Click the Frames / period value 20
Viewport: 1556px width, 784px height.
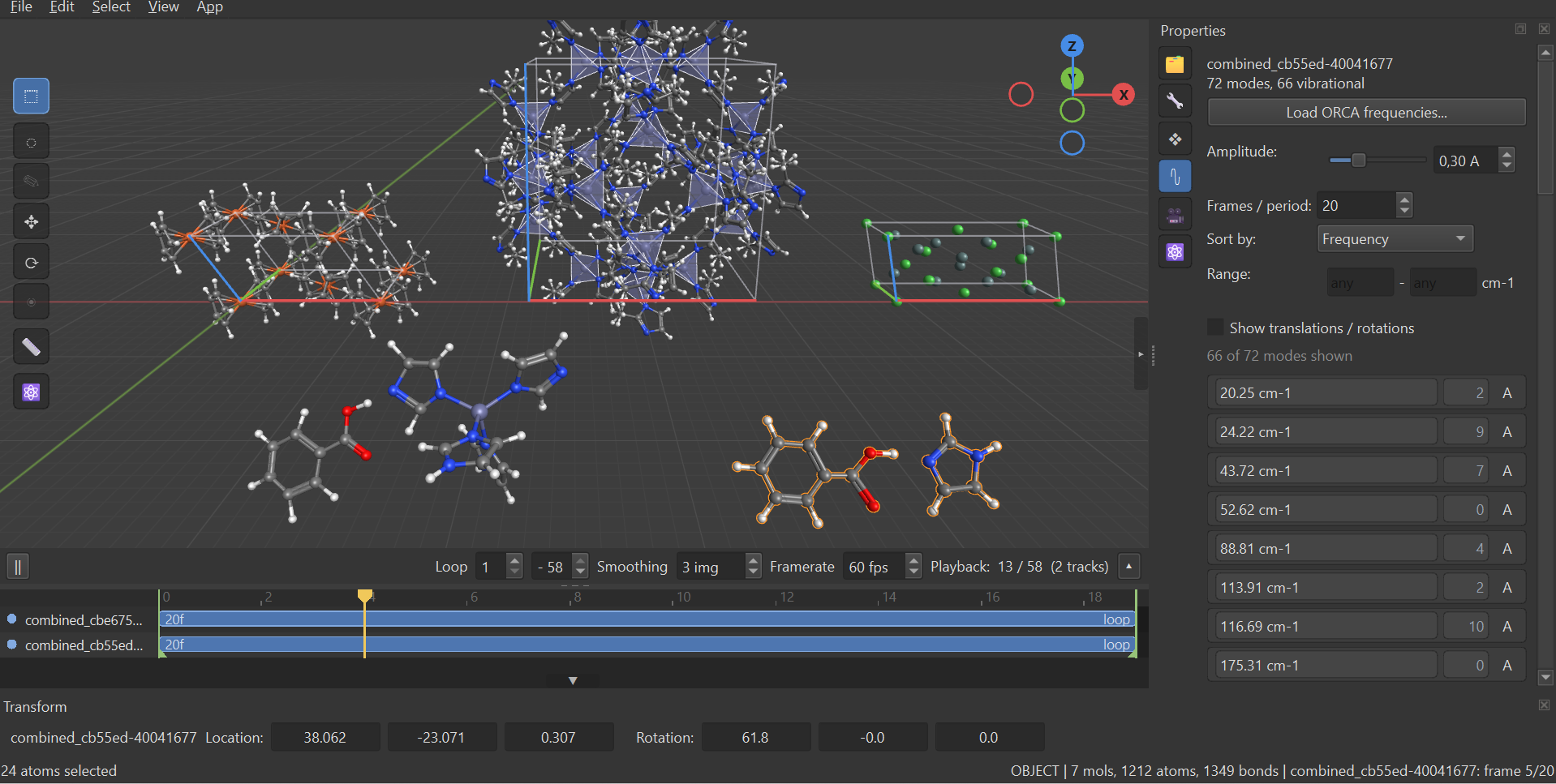[x=1356, y=205]
